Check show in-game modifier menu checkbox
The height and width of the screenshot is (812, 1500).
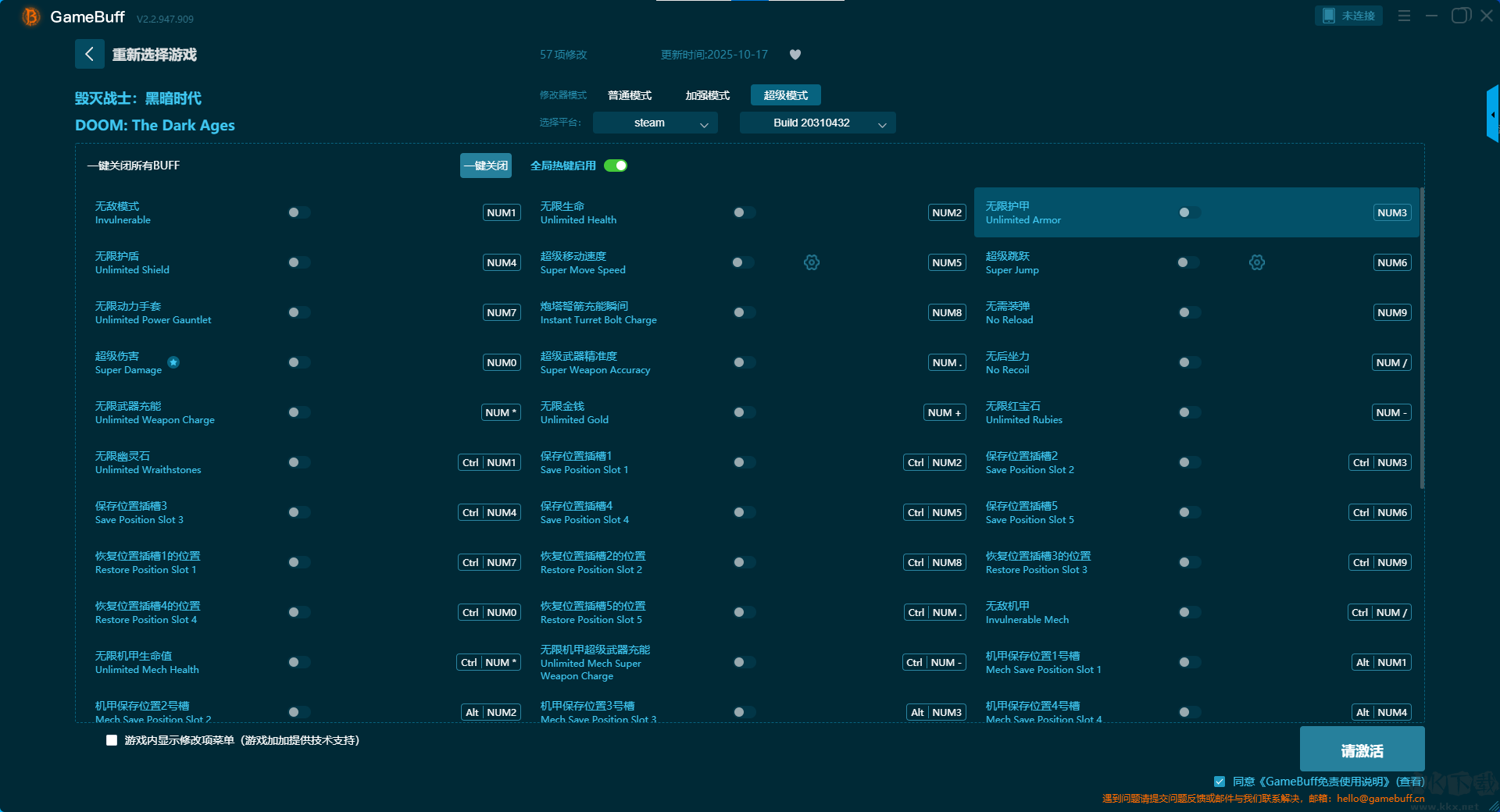(x=112, y=740)
